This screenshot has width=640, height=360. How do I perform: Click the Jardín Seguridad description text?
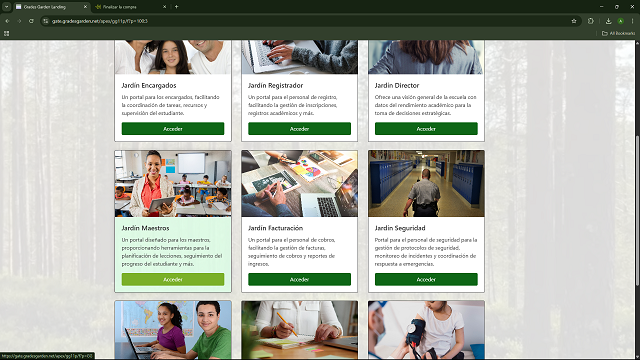tap(426, 252)
